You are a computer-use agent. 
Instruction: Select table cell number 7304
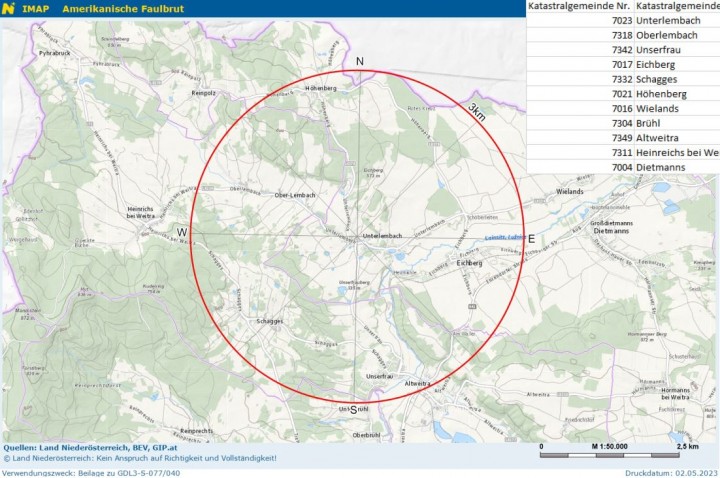pos(622,124)
